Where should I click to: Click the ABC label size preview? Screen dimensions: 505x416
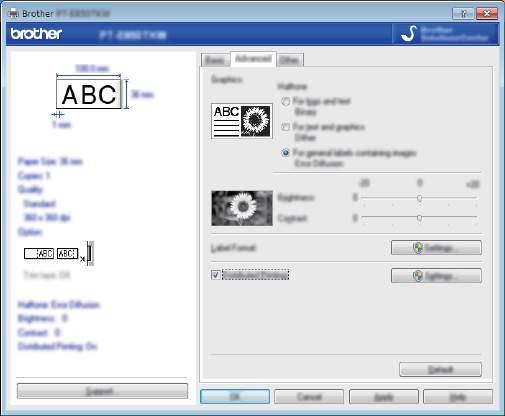pos(89,94)
